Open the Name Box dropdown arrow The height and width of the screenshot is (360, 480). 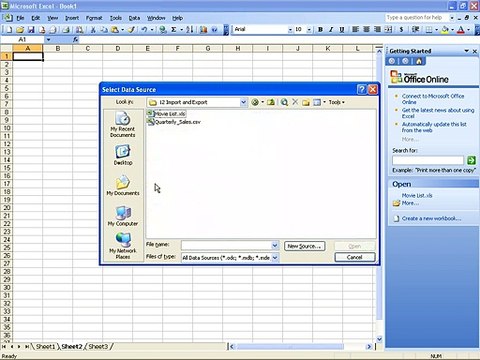click(48, 40)
